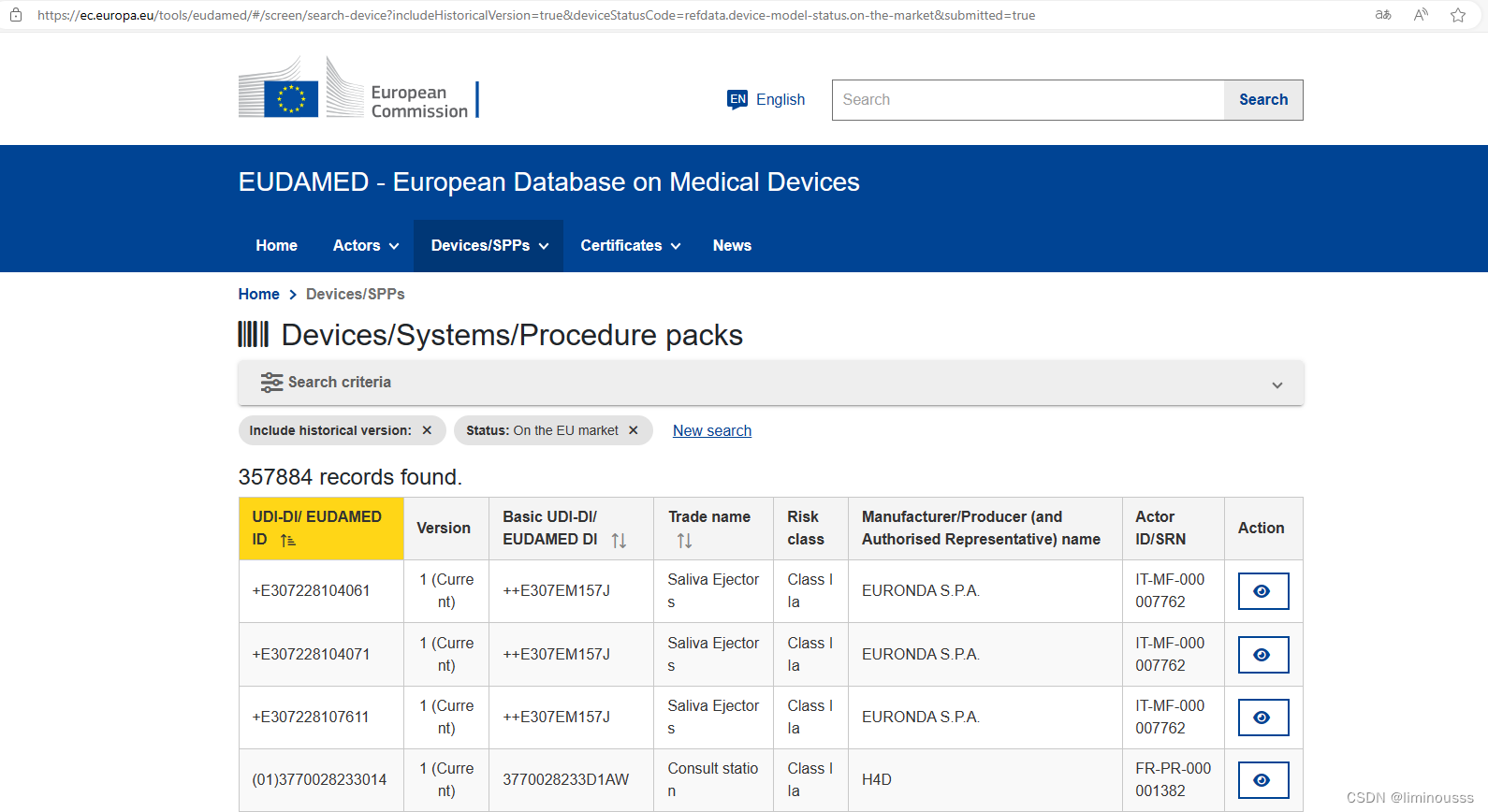Click Actor ID FR-PR-000001382
The image size is (1488, 812).
tap(1174, 780)
